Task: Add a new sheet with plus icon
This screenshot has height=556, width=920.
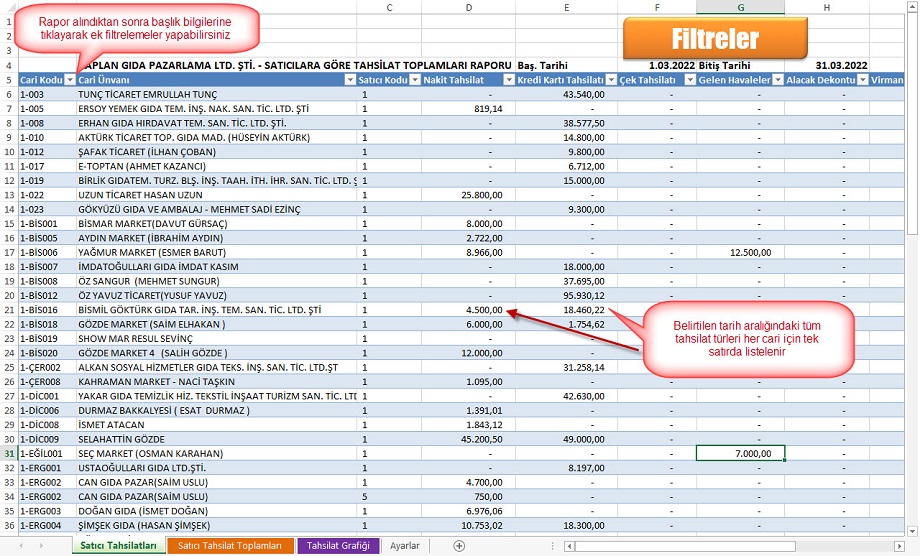Action: coord(459,546)
